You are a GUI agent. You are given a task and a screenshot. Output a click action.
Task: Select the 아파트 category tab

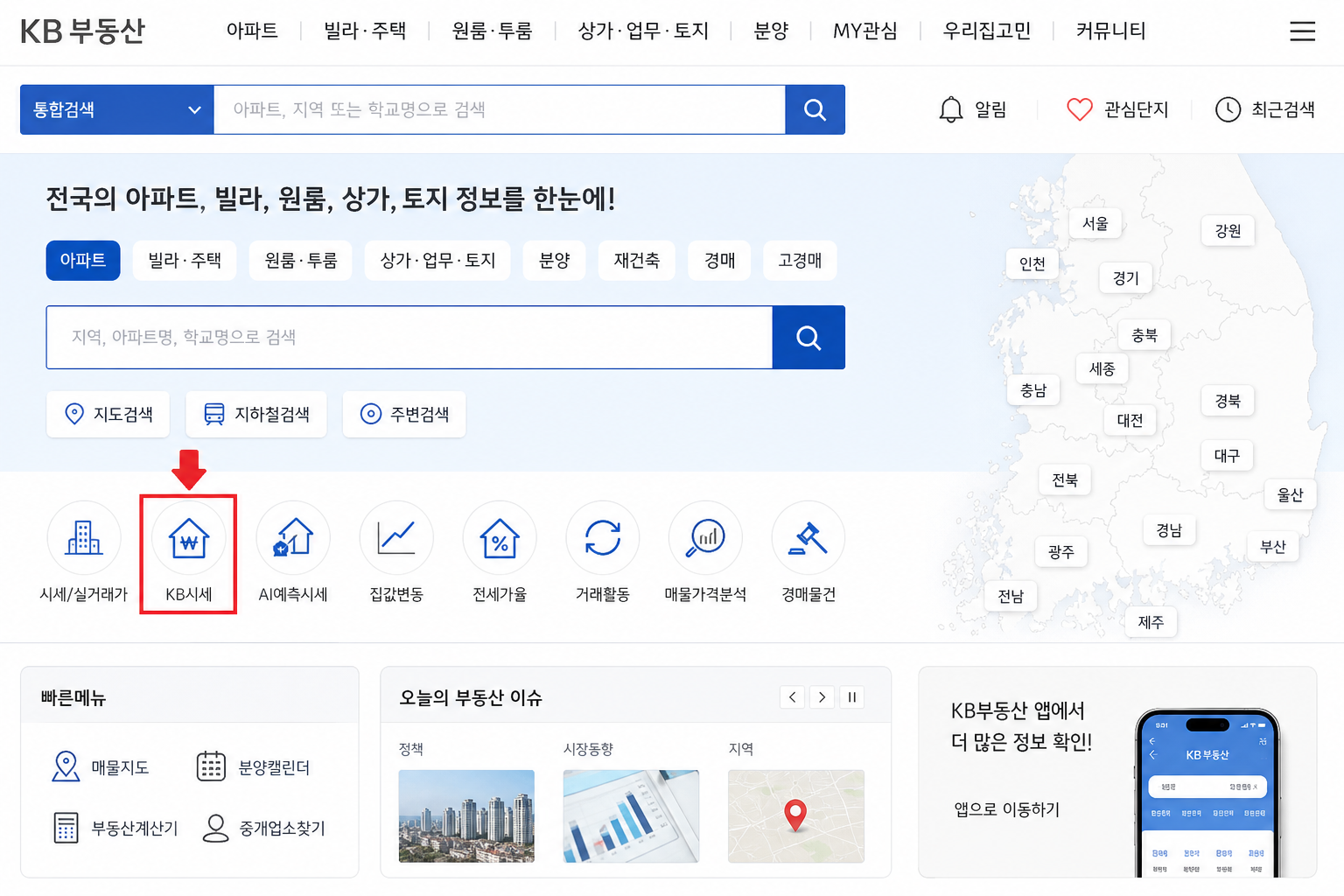(x=83, y=260)
